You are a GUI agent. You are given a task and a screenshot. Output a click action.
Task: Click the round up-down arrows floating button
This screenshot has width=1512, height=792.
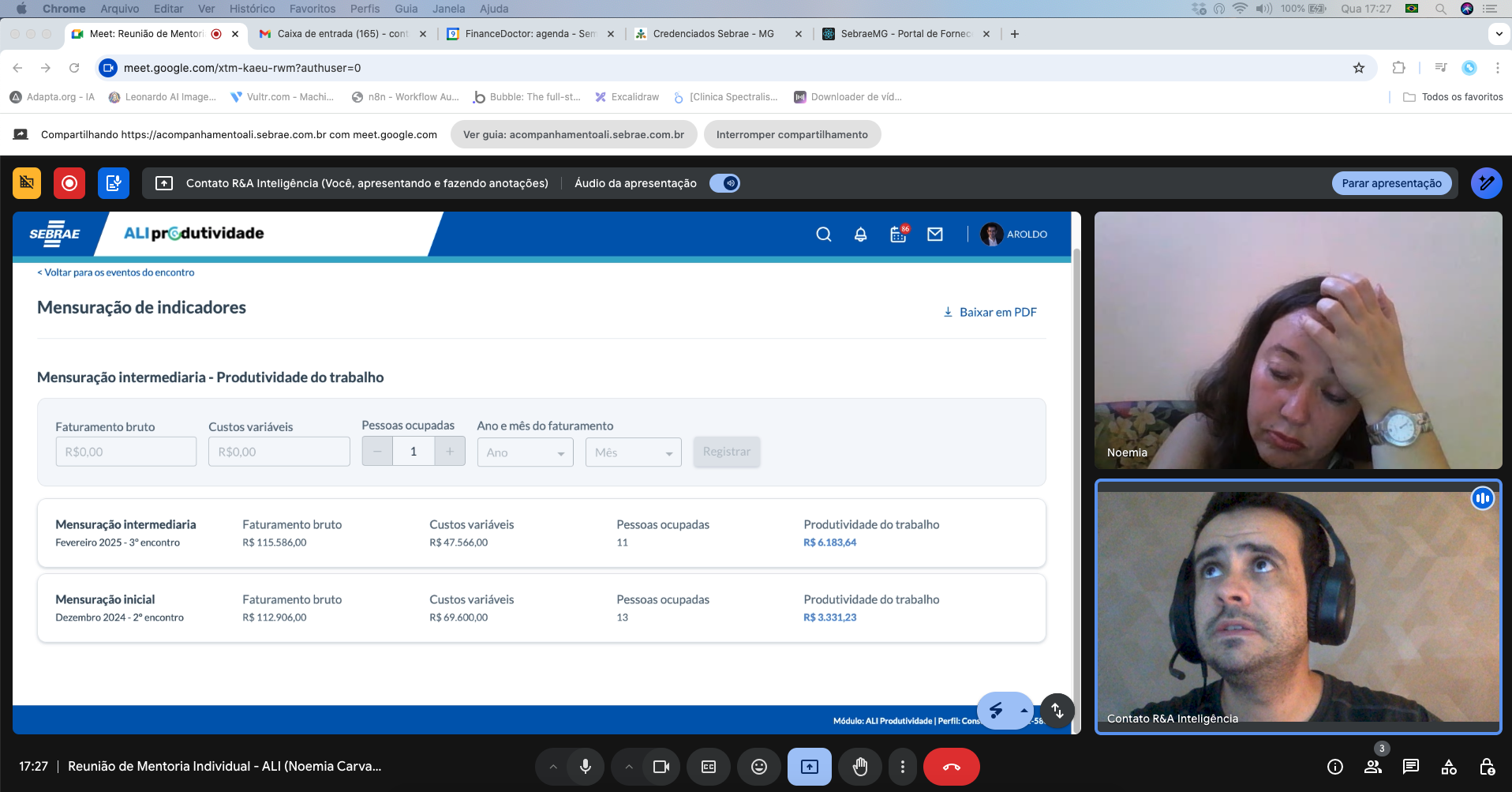[1057, 711]
